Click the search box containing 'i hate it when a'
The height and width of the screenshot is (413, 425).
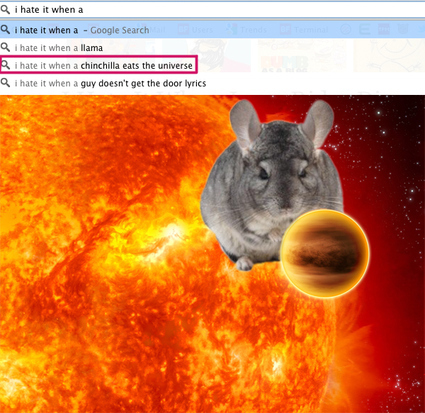(212, 10)
